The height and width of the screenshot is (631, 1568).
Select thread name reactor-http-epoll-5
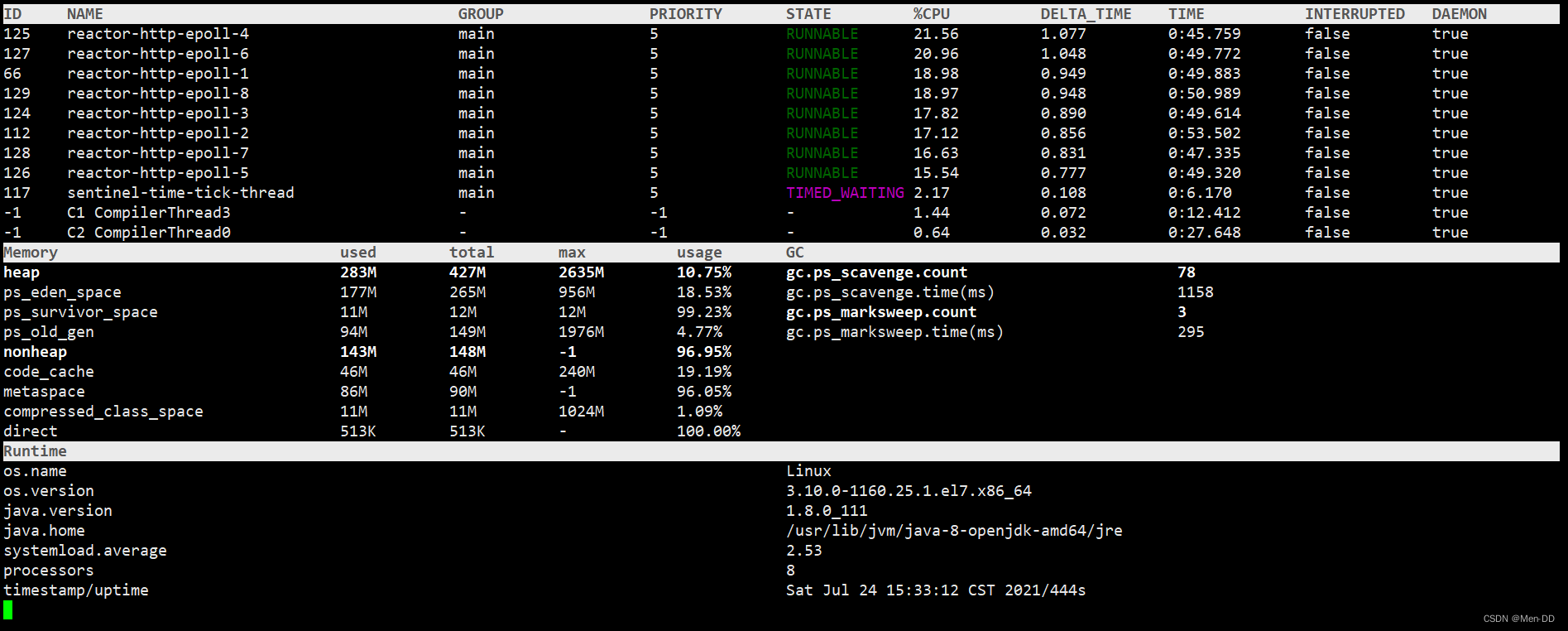pyautogui.click(x=158, y=173)
